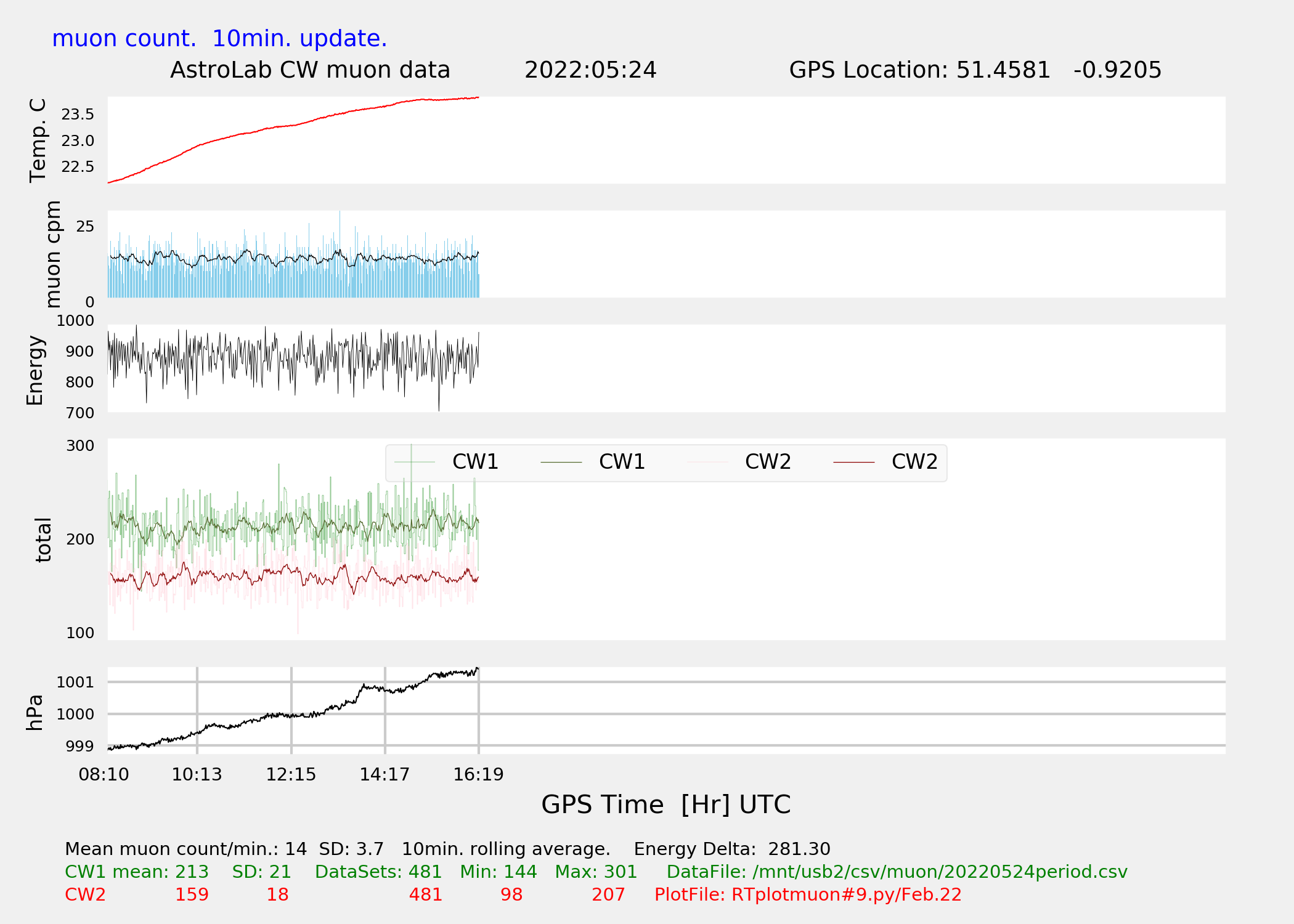The height and width of the screenshot is (924, 1294).
Task: Click the 700 tick on Energy axis
Action: coord(80,413)
